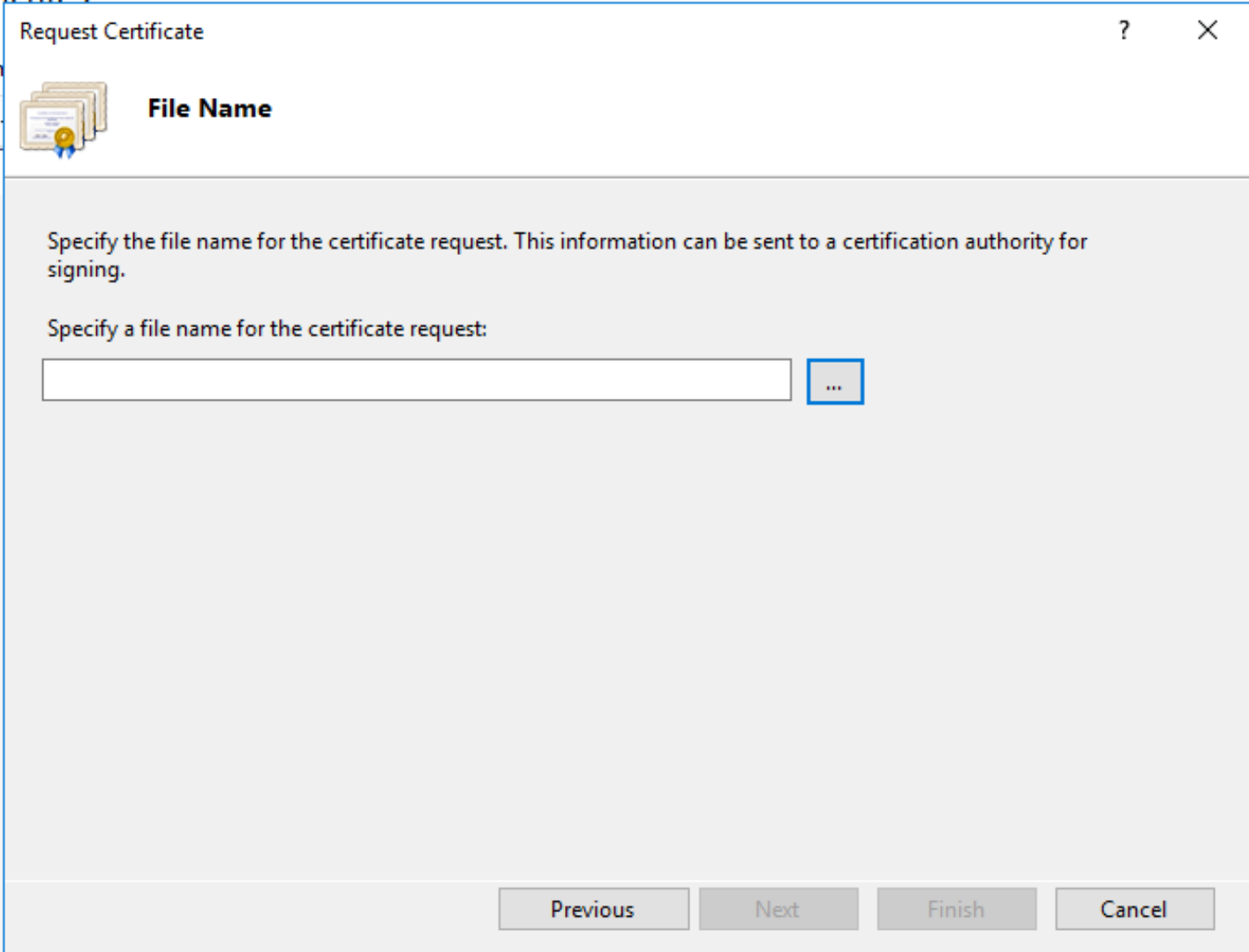Activate the question mark help control
This screenshot has height=952, width=1249.
[1122, 32]
